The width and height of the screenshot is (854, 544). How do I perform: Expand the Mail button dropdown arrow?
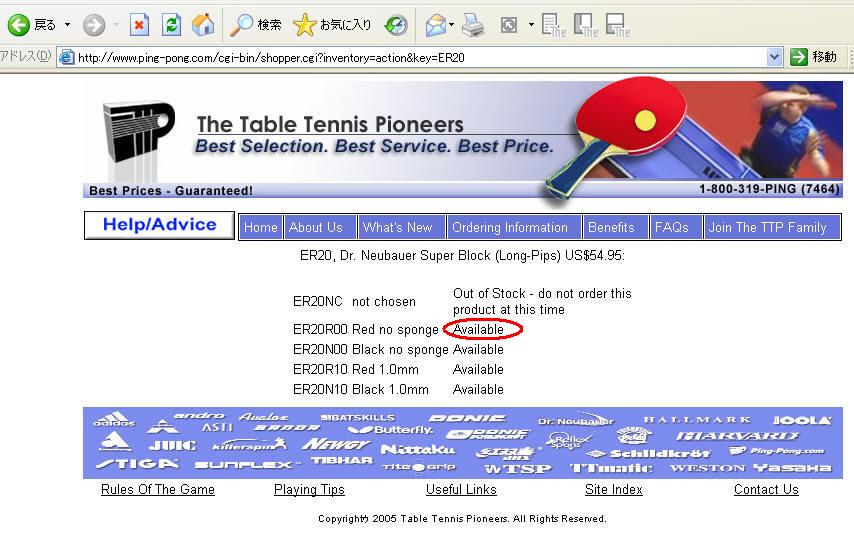[x=452, y=25]
